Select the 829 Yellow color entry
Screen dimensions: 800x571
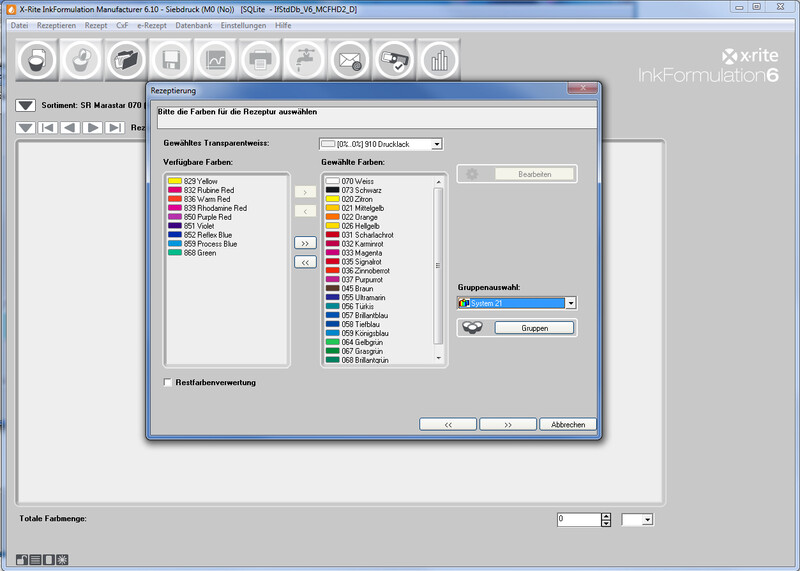click(x=200, y=181)
